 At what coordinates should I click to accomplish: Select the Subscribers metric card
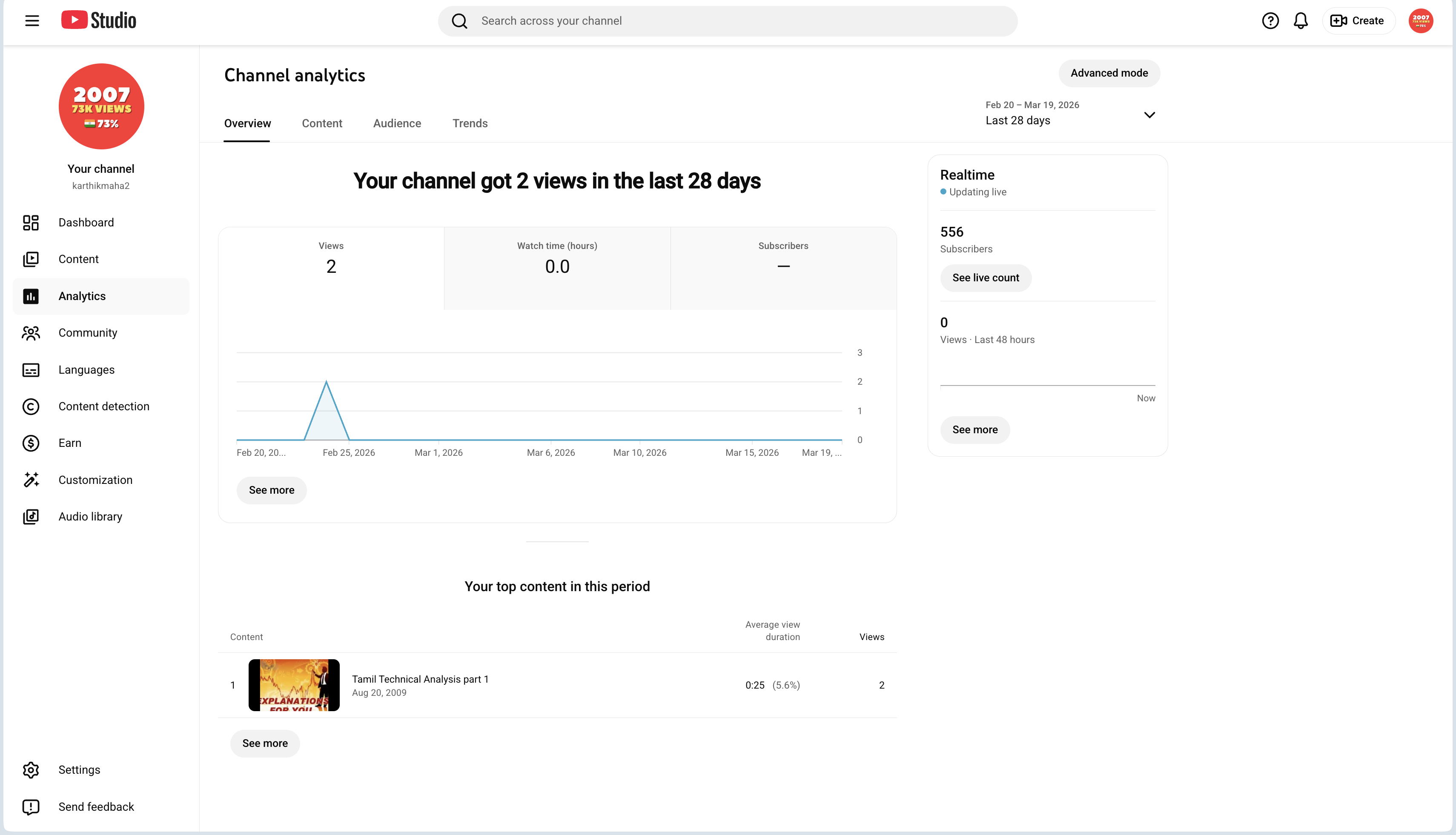point(783,269)
